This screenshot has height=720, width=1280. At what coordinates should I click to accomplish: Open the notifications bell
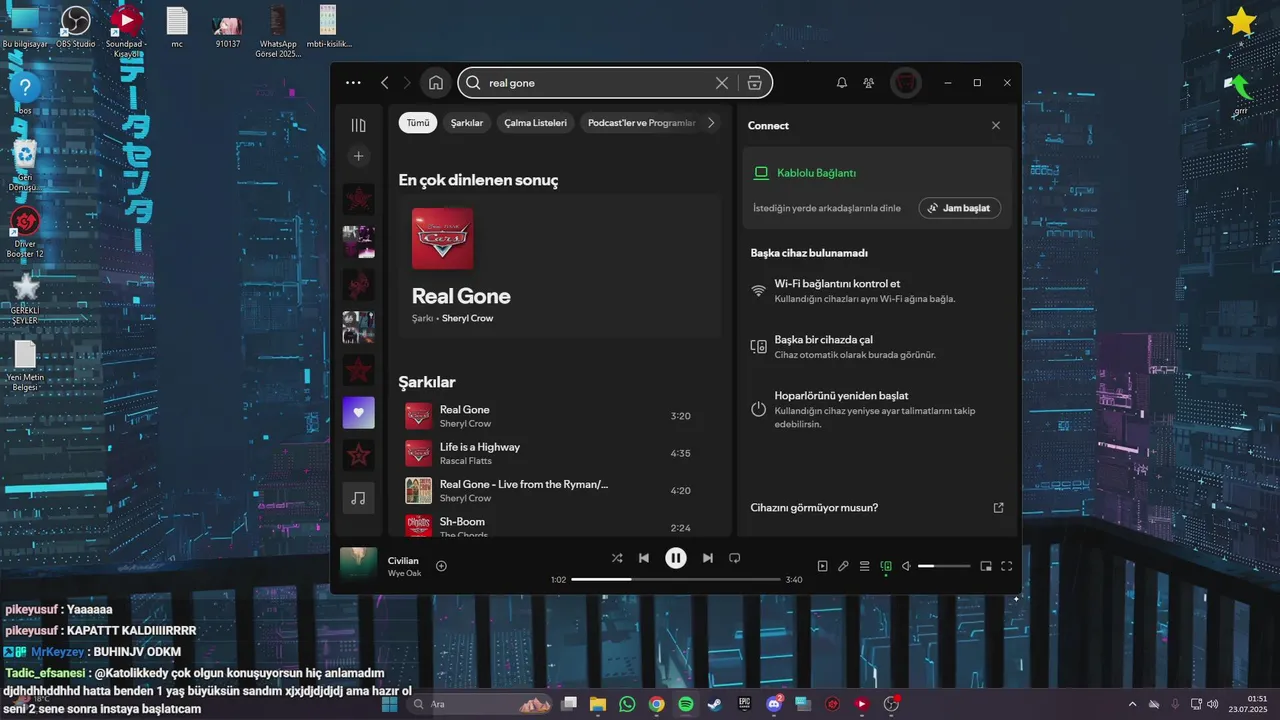tap(842, 83)
